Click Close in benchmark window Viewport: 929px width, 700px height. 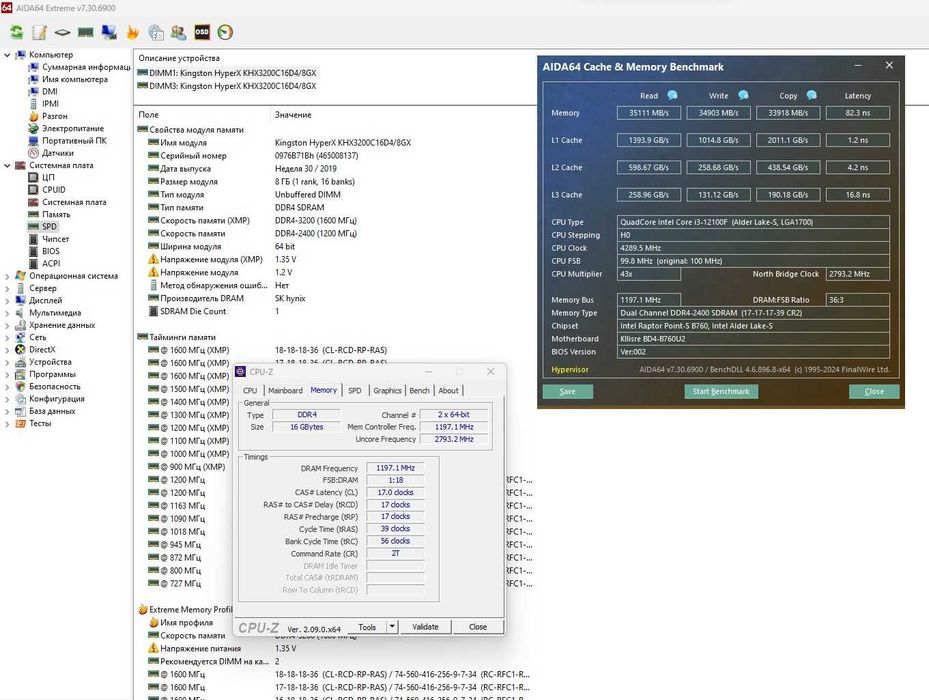tap(874, 391)
